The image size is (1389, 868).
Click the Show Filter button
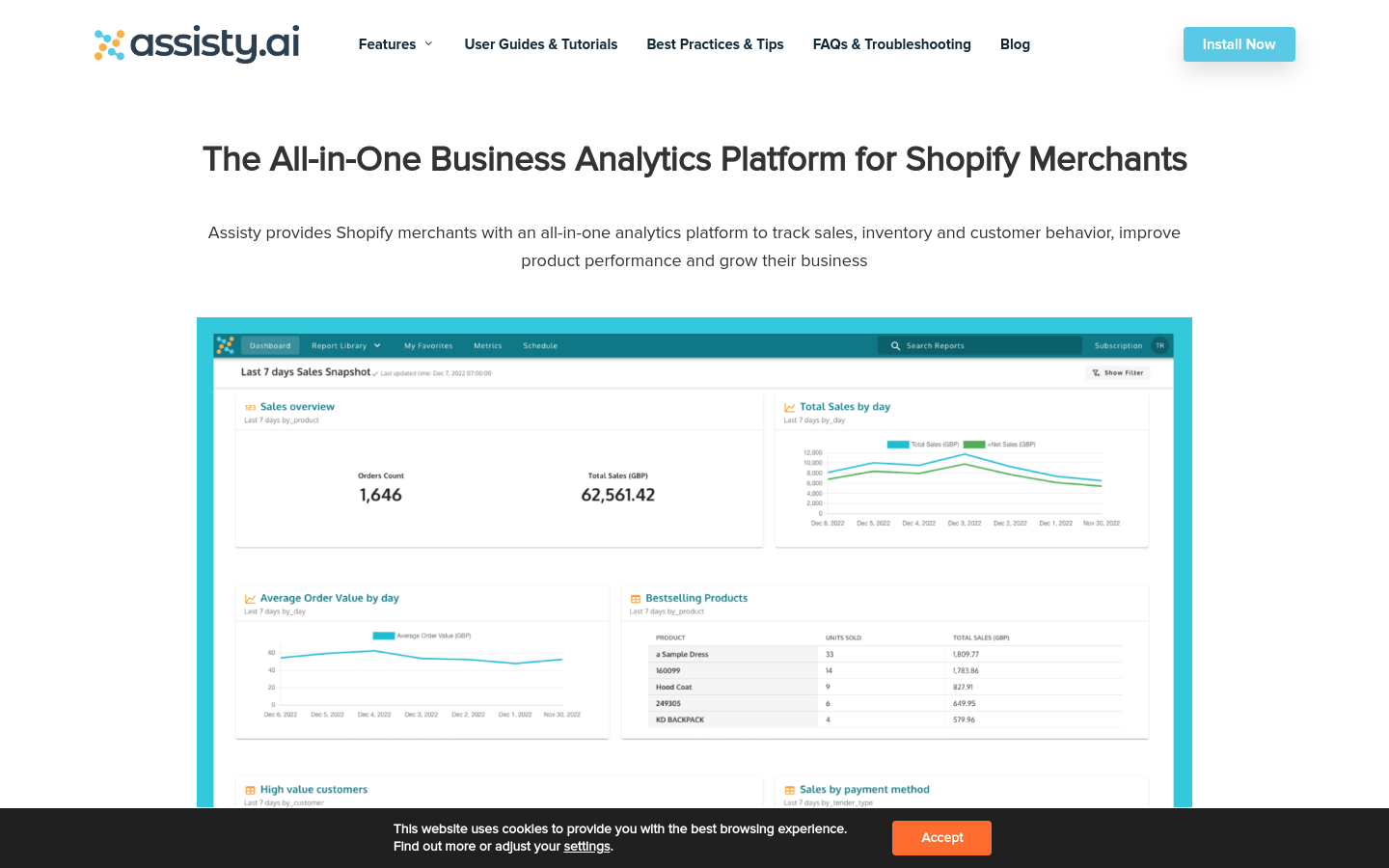pyautogui.click(x=1118, y=372)
